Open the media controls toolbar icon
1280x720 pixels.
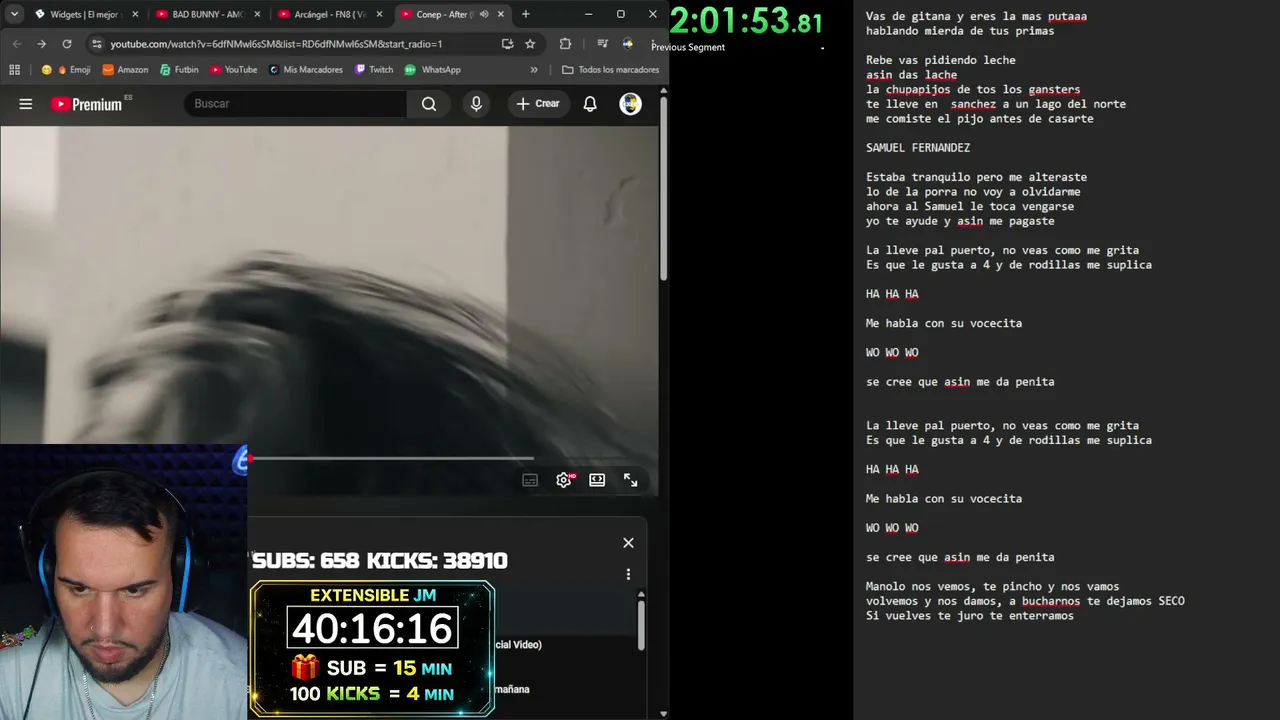602,44
